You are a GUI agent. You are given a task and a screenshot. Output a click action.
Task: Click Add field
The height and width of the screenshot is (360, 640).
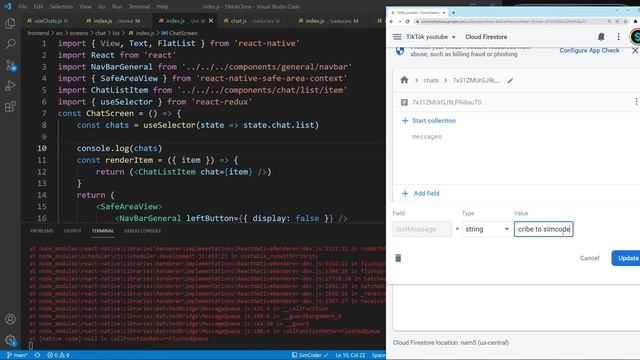coord(420,193)
